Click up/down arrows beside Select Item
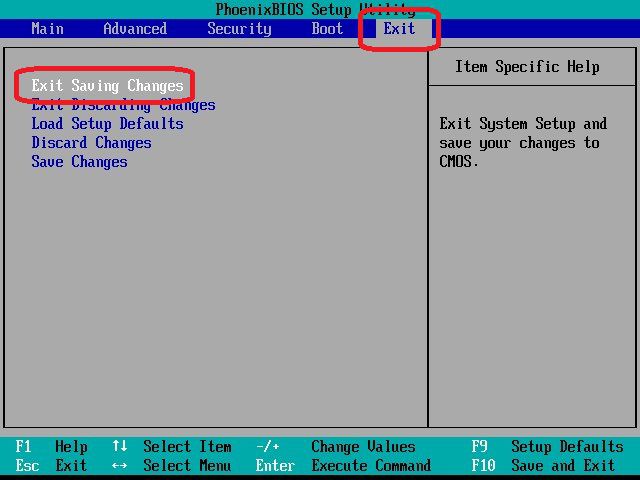 click(120, 447)
